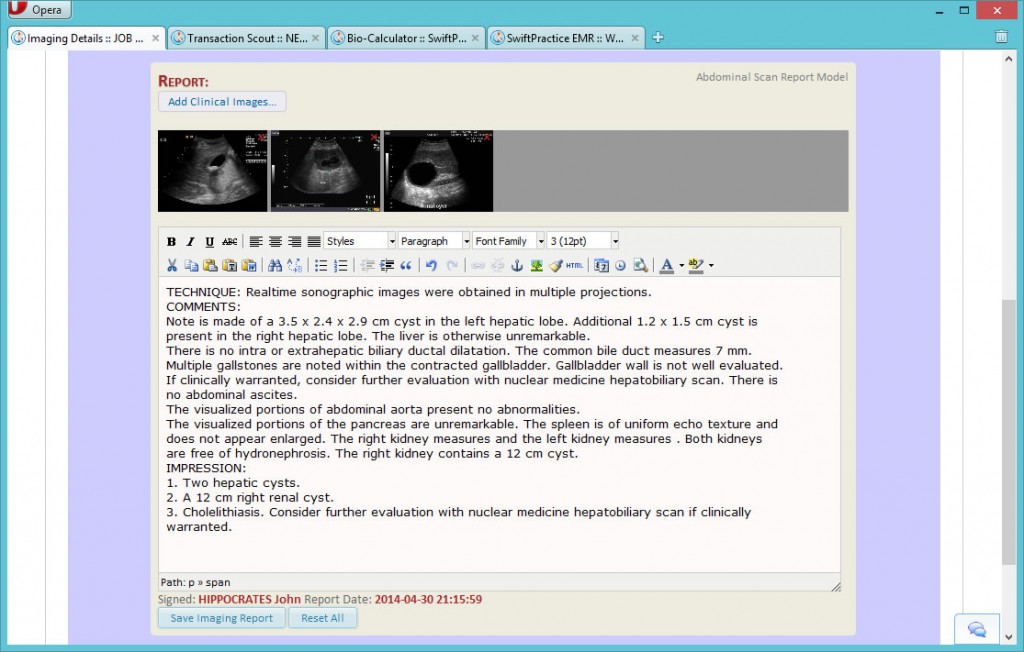Switch to the Transaction Scout tab

coord(245,36)
